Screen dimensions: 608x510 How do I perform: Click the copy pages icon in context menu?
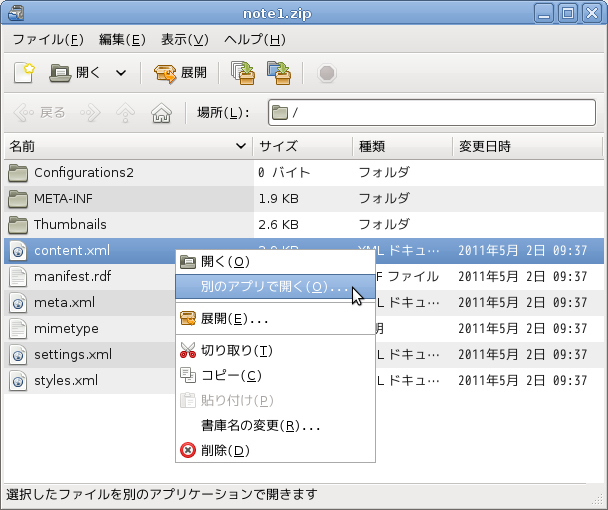[188, 375]
